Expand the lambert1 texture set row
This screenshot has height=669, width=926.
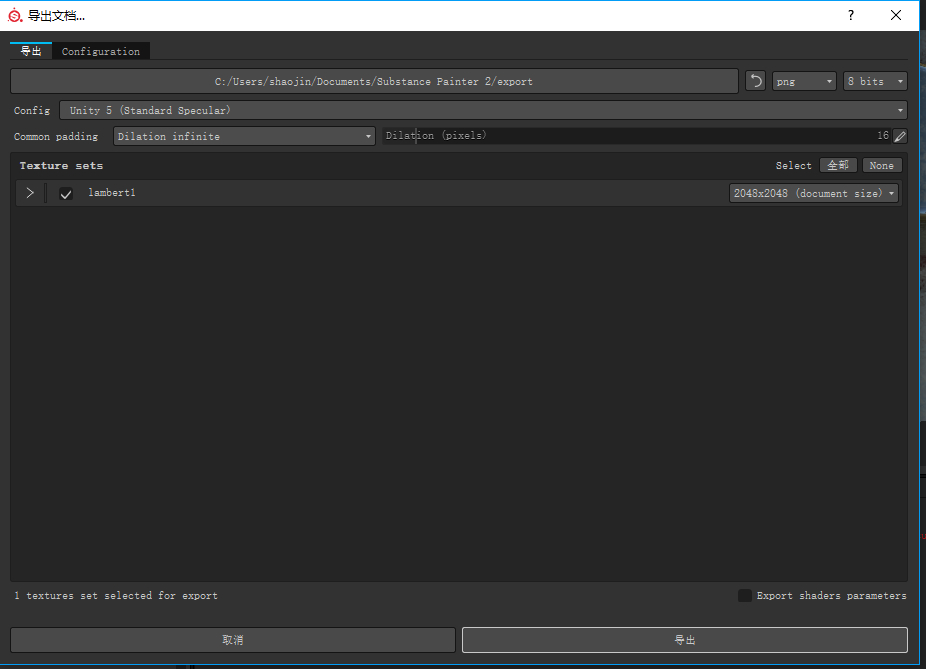coord(30,193)
